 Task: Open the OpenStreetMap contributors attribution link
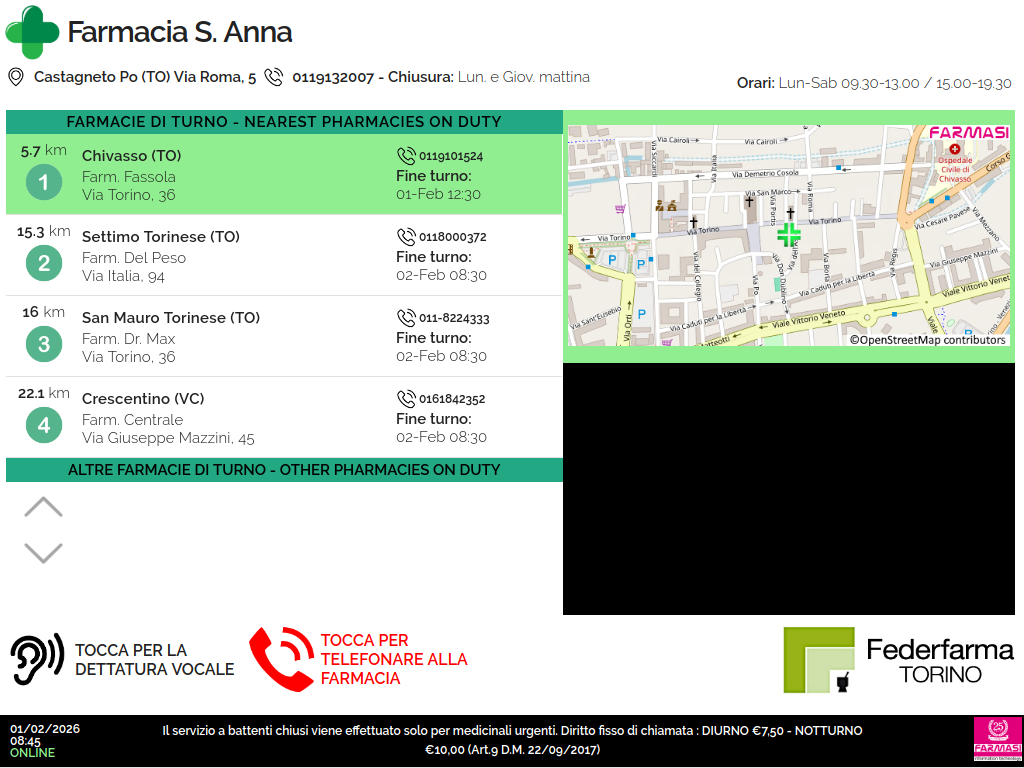[x=927, y=340]
